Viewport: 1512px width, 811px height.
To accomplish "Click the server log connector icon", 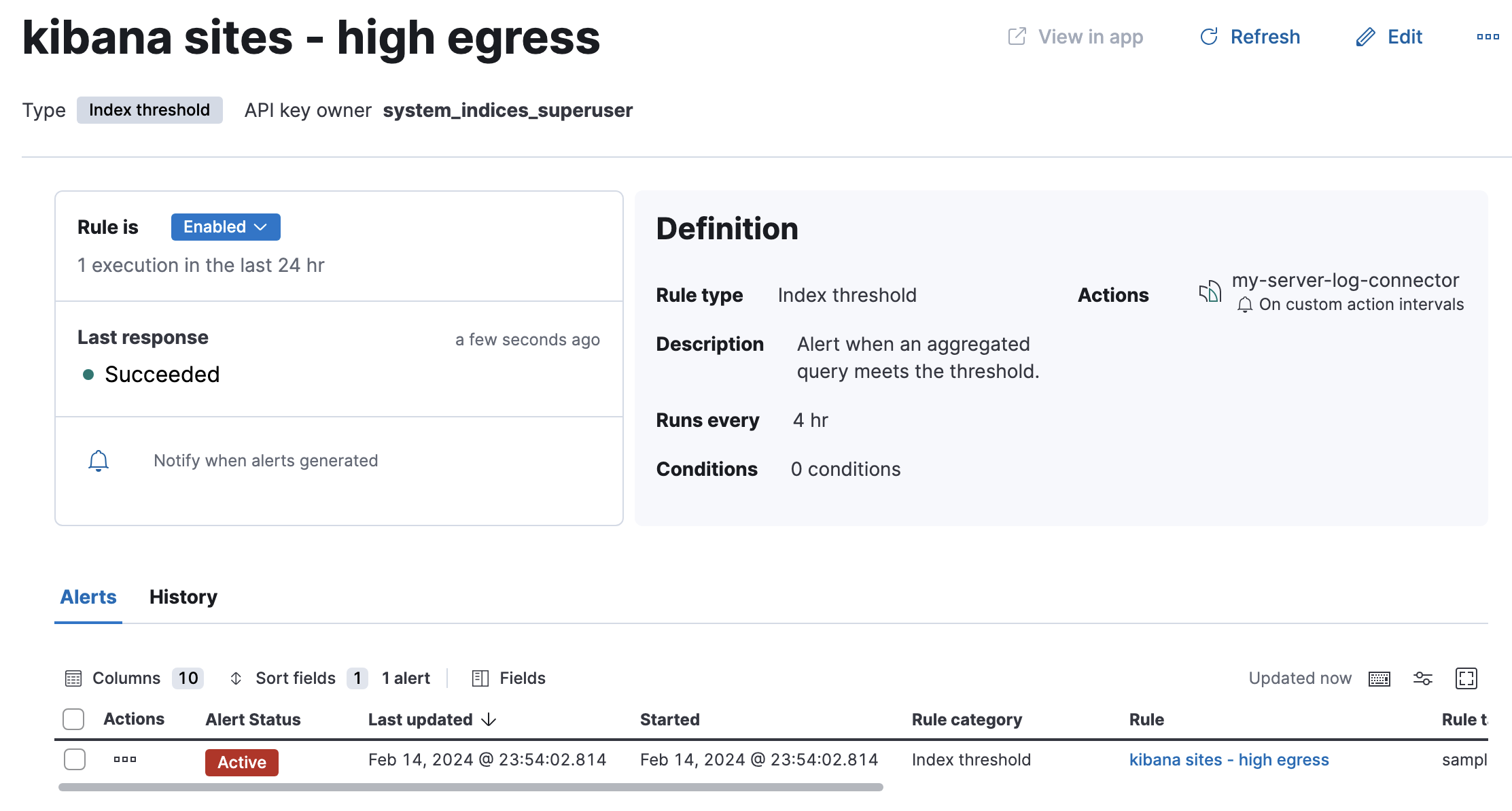I will pos(1210,292).
